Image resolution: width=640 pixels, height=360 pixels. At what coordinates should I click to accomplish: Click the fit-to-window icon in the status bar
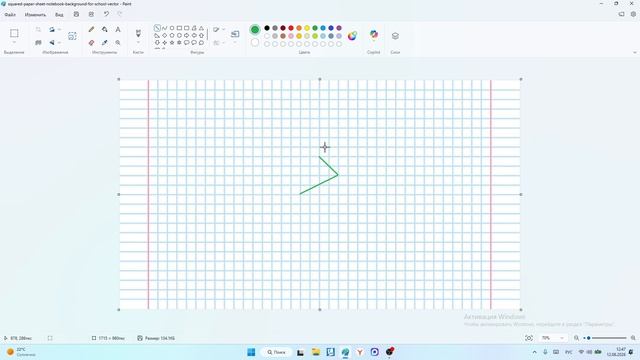click(x=529, y=338)
